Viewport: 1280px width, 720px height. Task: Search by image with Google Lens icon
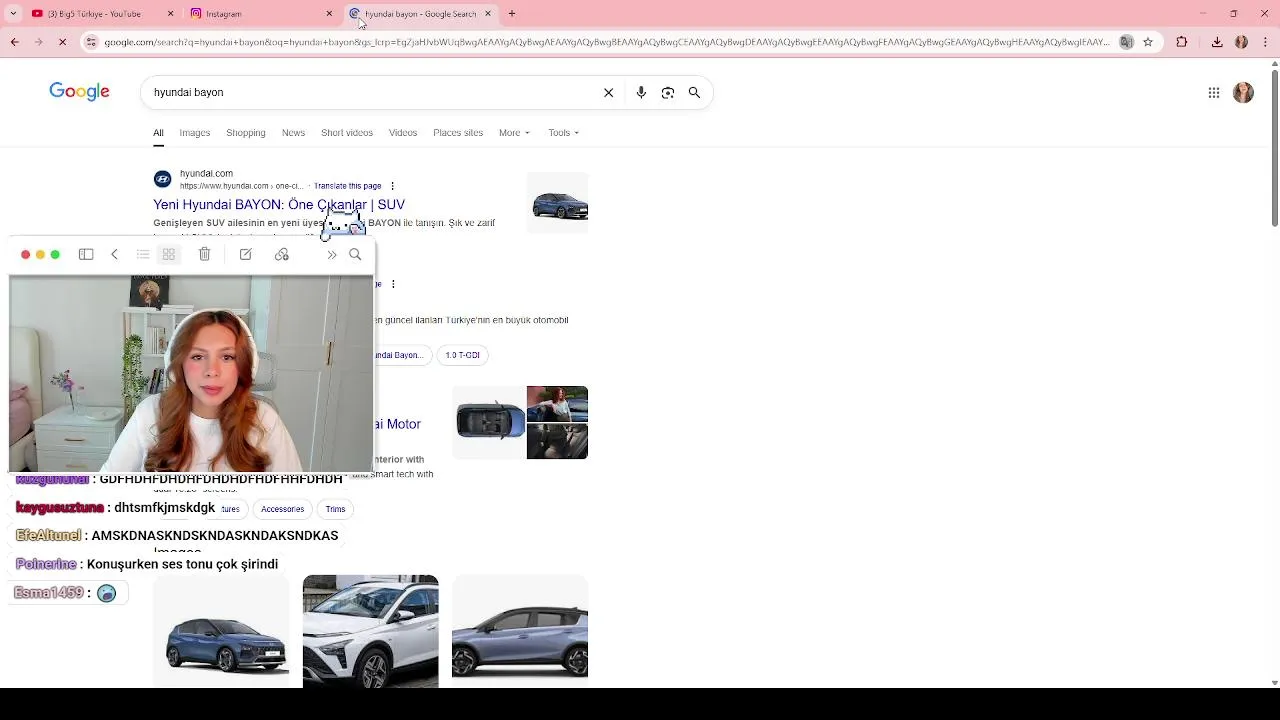tap(668, 92)
